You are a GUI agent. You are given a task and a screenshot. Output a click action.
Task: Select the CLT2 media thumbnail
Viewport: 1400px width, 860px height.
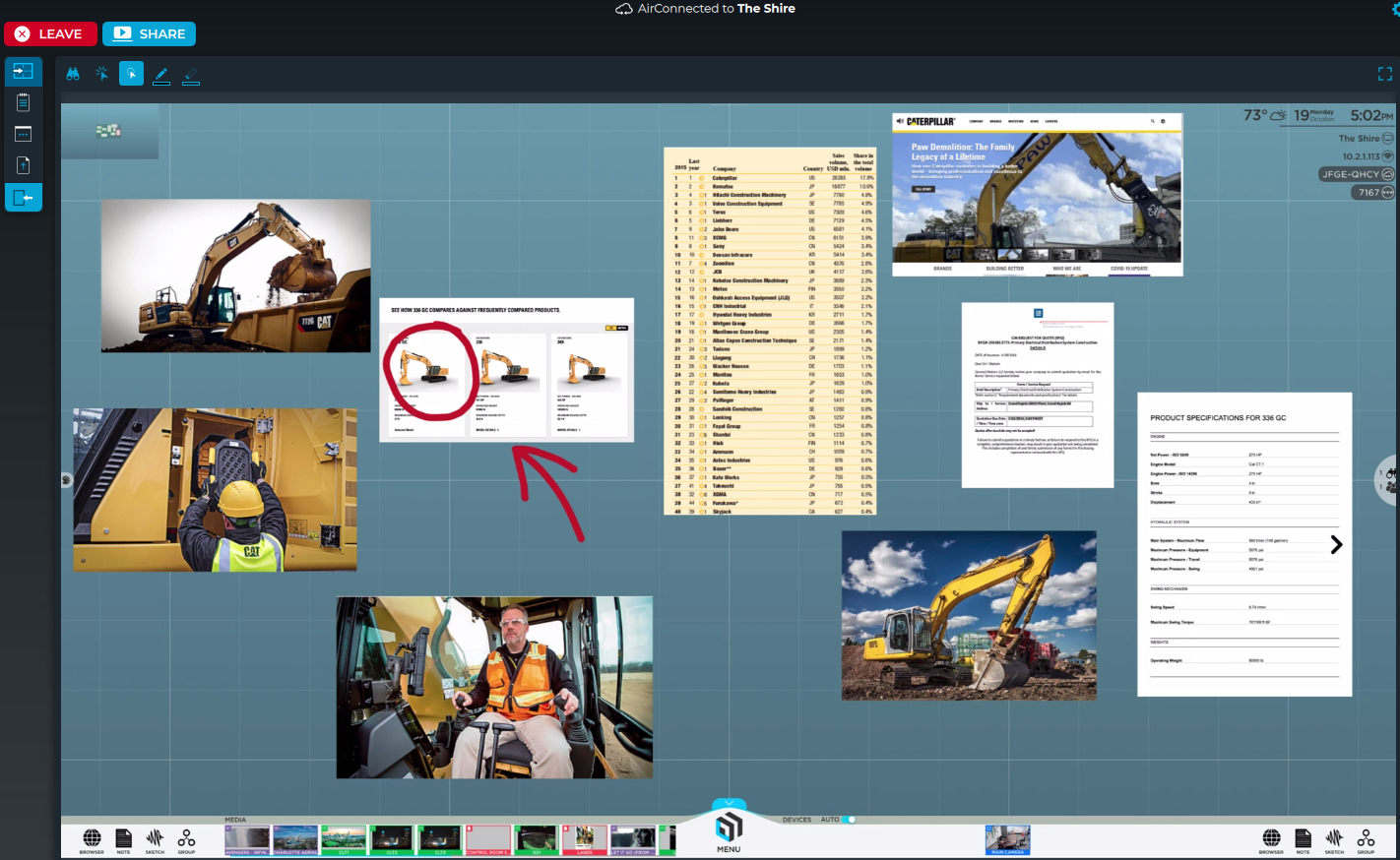coord(392,840)
